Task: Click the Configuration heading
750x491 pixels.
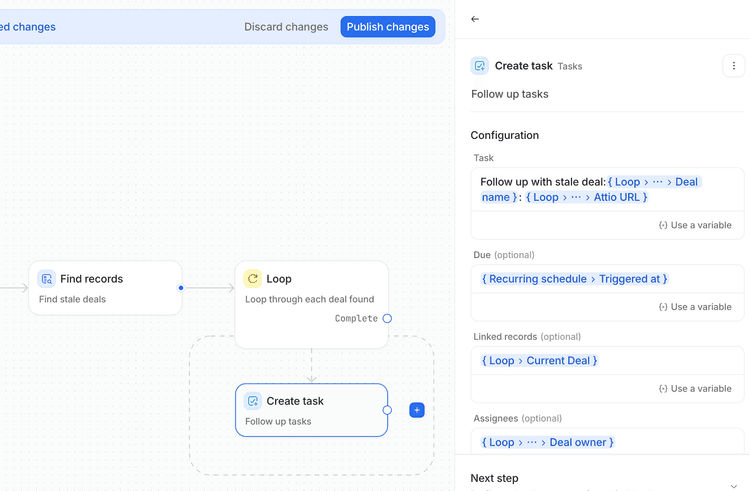Action: (x=505, y=135)
